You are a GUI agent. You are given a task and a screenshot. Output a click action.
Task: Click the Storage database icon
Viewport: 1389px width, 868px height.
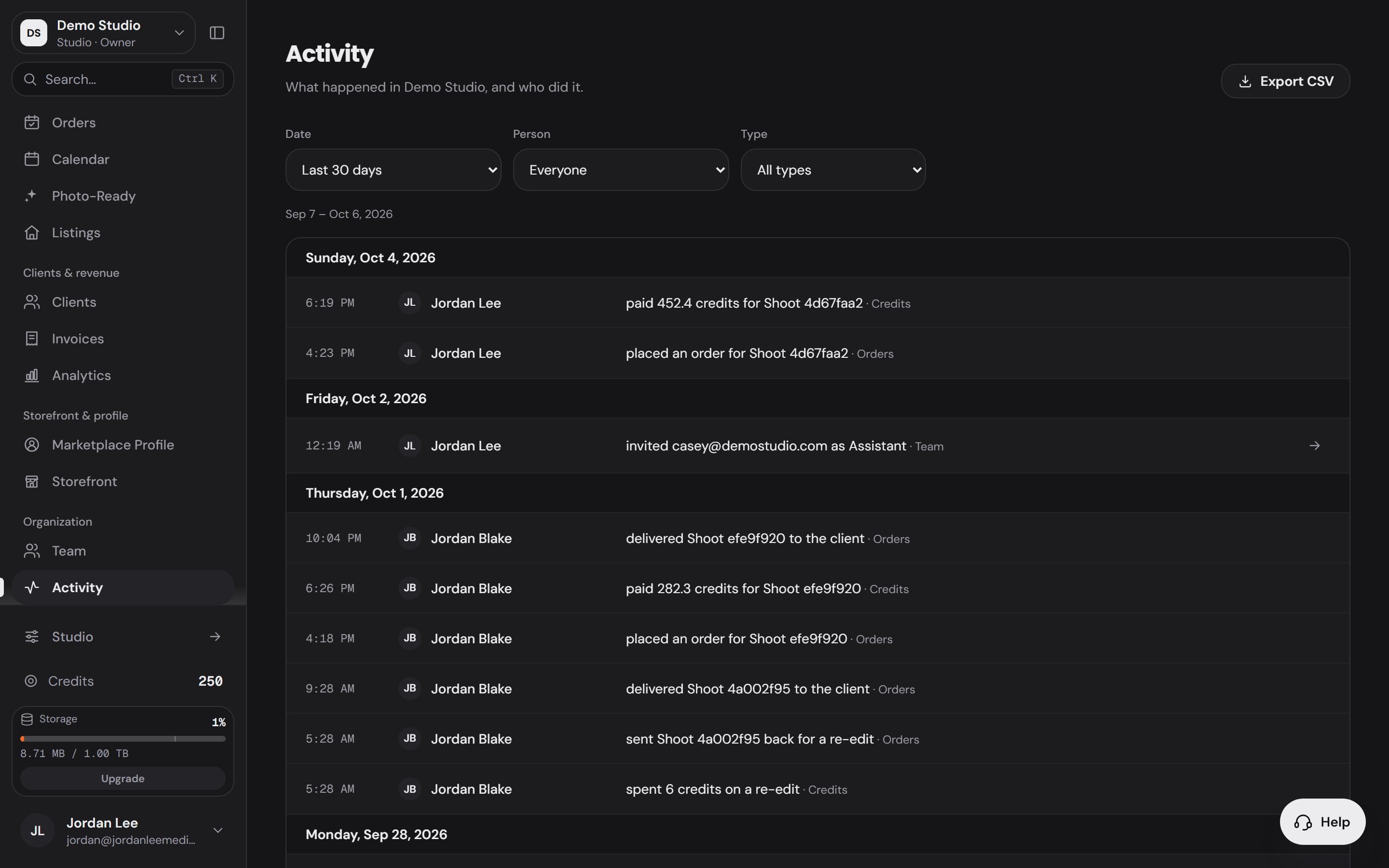[27, 719]
